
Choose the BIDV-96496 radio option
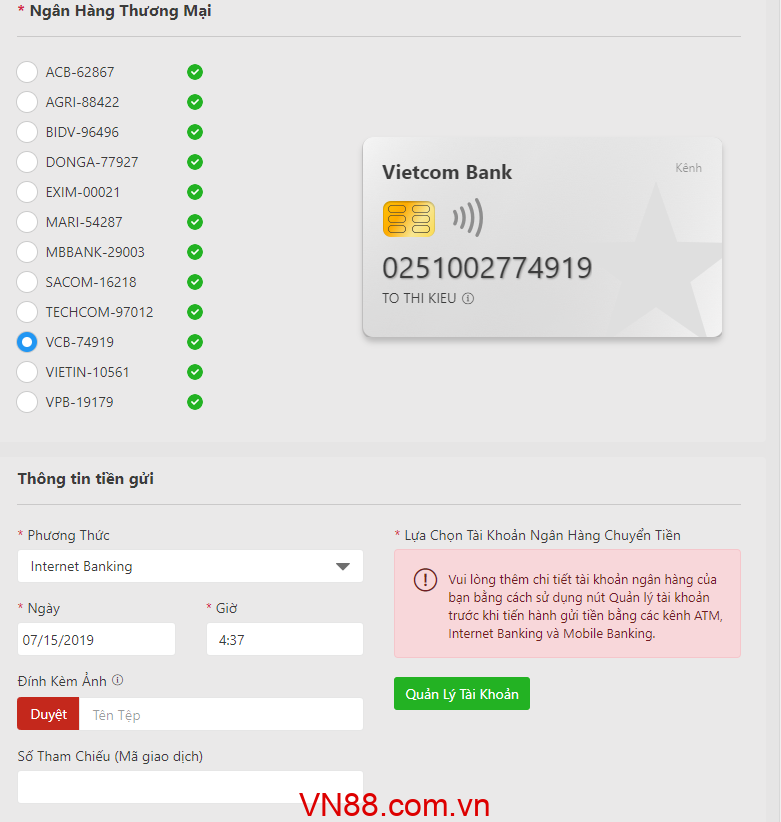(x=27, y=132)
